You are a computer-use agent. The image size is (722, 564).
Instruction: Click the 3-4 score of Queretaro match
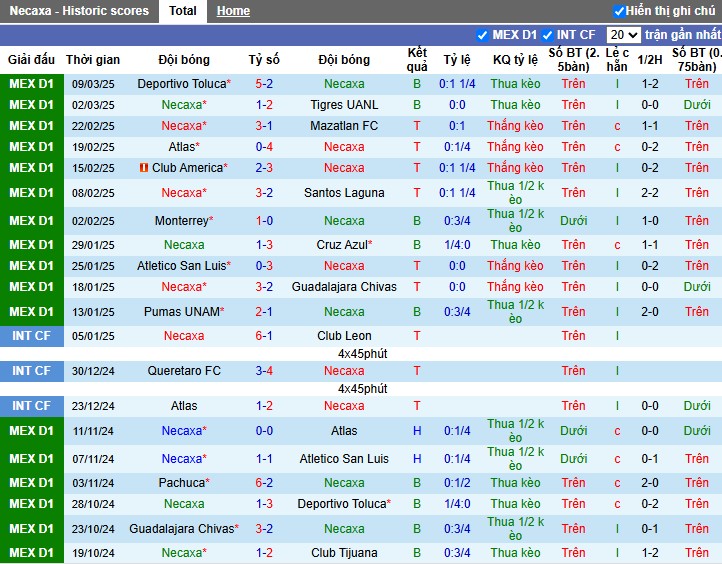[x=264, y=371]
